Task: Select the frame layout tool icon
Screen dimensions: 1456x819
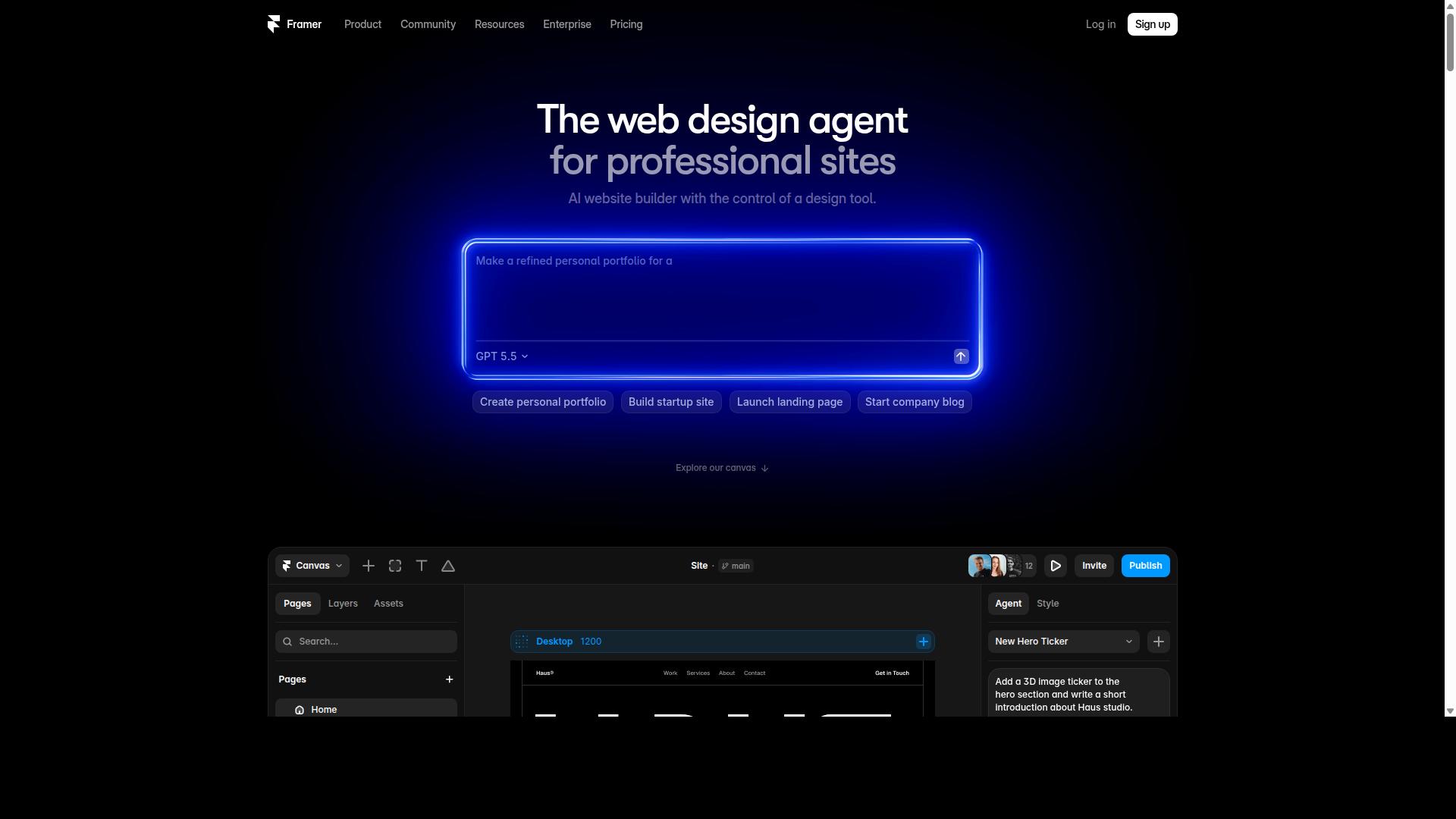Action: click(x=395, y=566)
